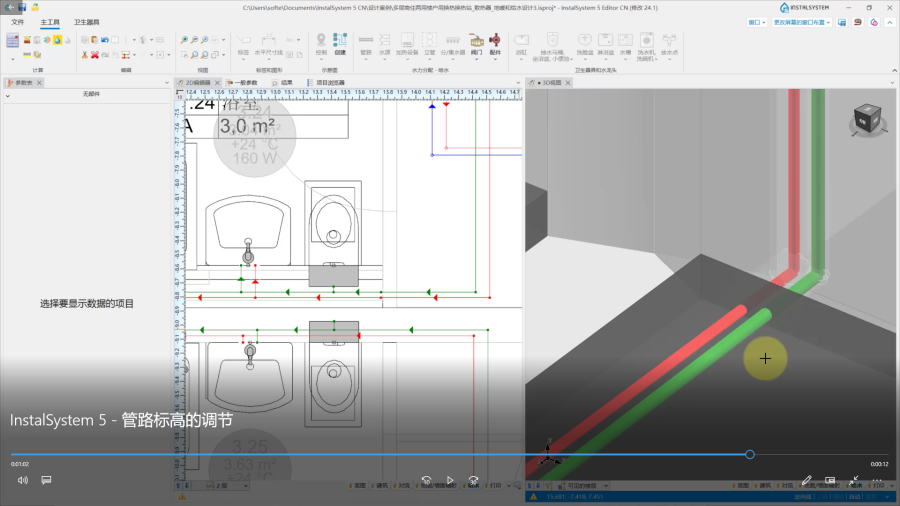This screenshot has width=900, height=506.
Task: Select the 水槽 sink fixture
Action: (x=625, y=45)
